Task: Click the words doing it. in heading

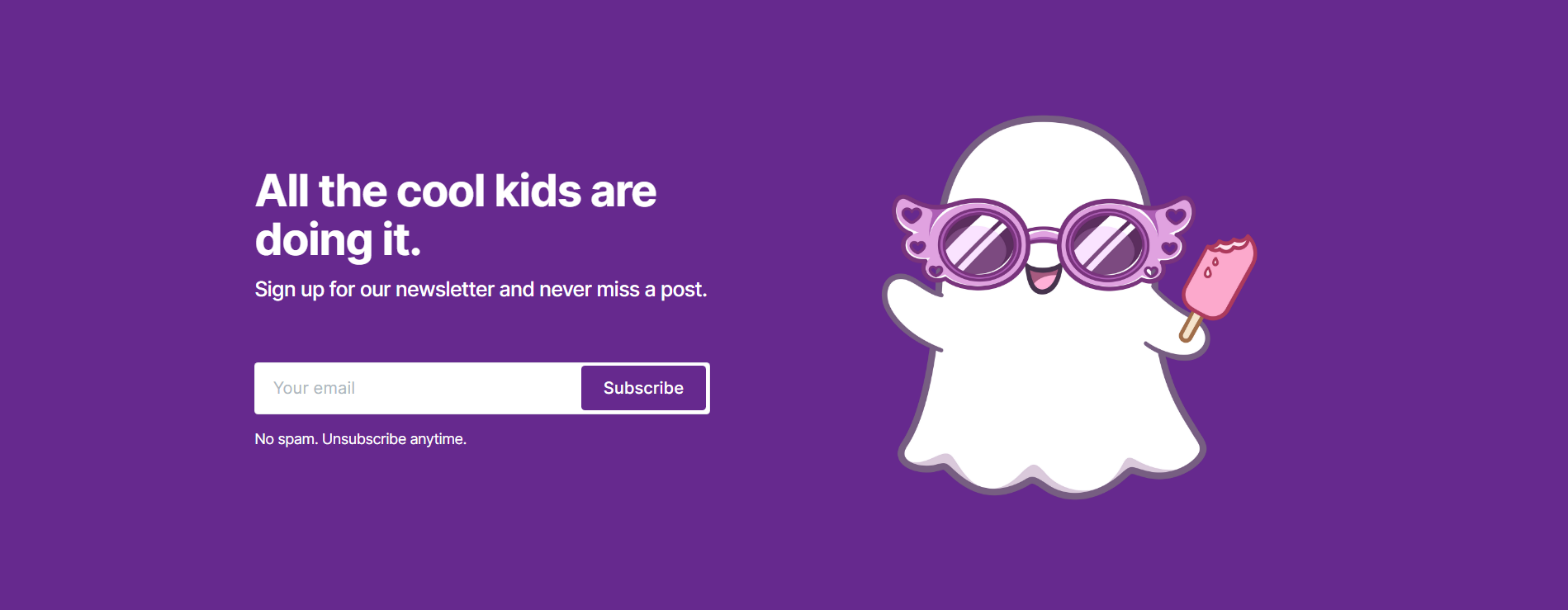Action: tap(339, 241)
